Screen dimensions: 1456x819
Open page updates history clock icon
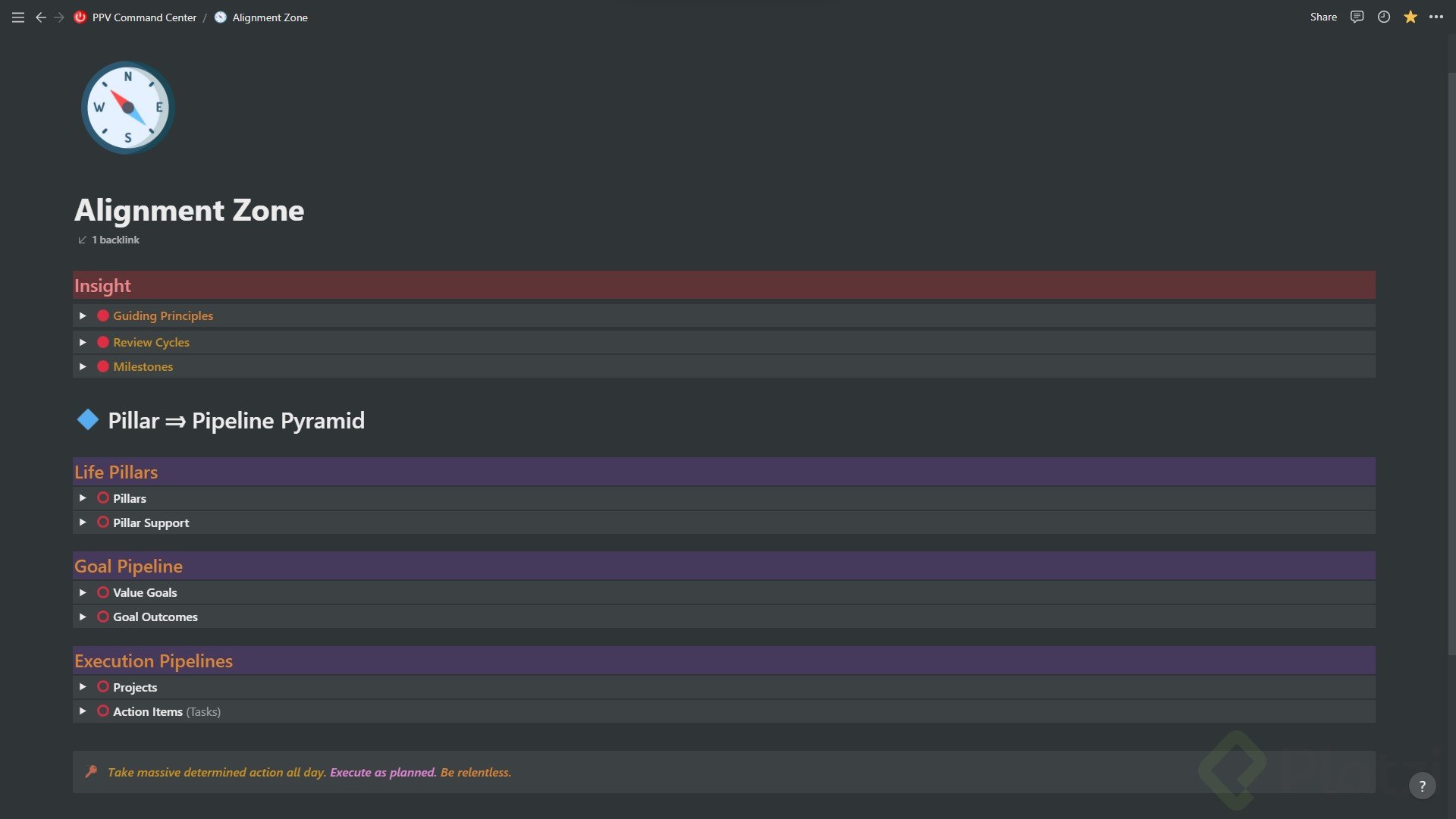pyautogui.click(x=1384, y=17)
